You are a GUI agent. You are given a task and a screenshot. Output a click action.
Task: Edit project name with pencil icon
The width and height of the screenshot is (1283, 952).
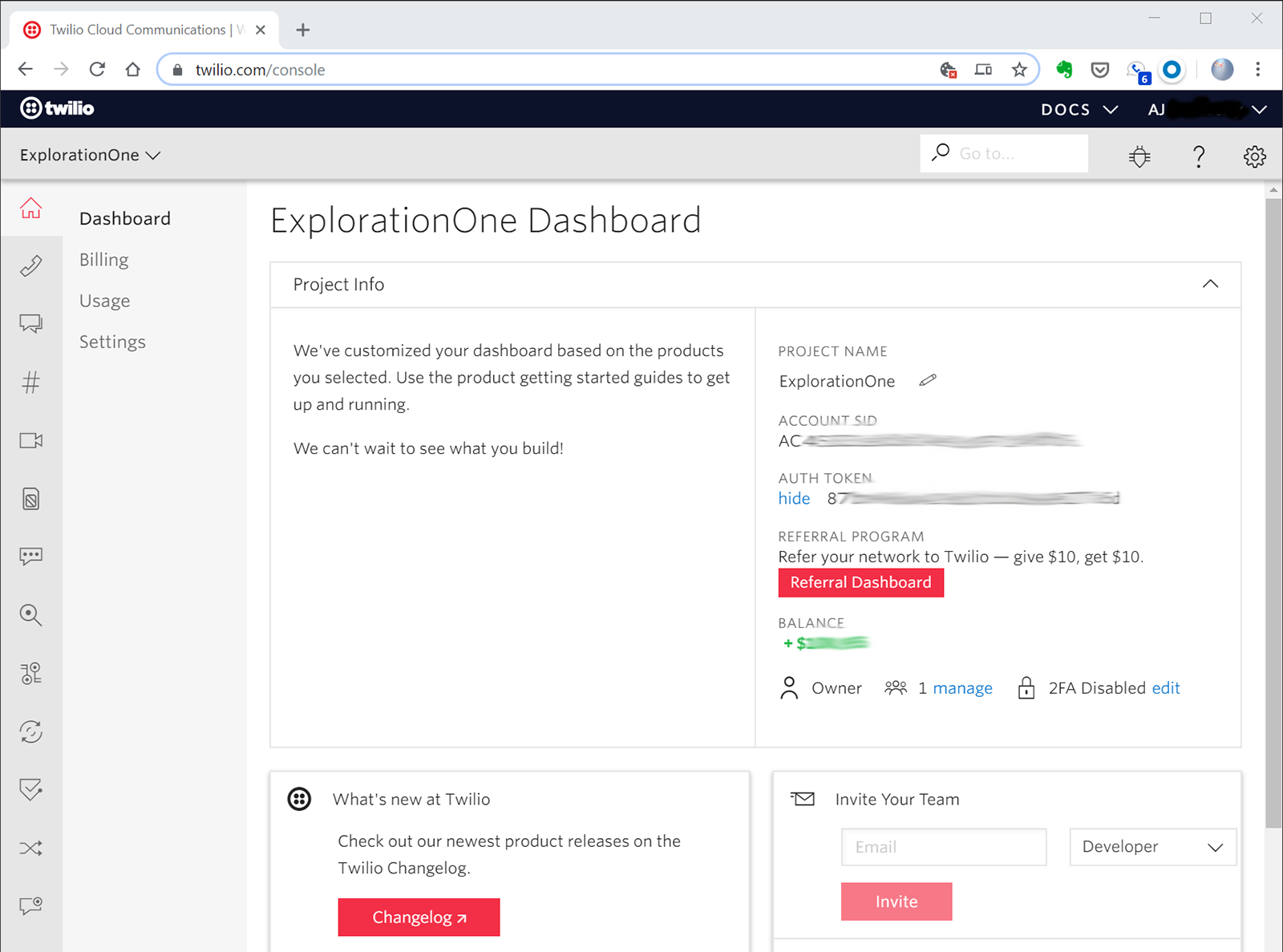click(x=928, y=380)
